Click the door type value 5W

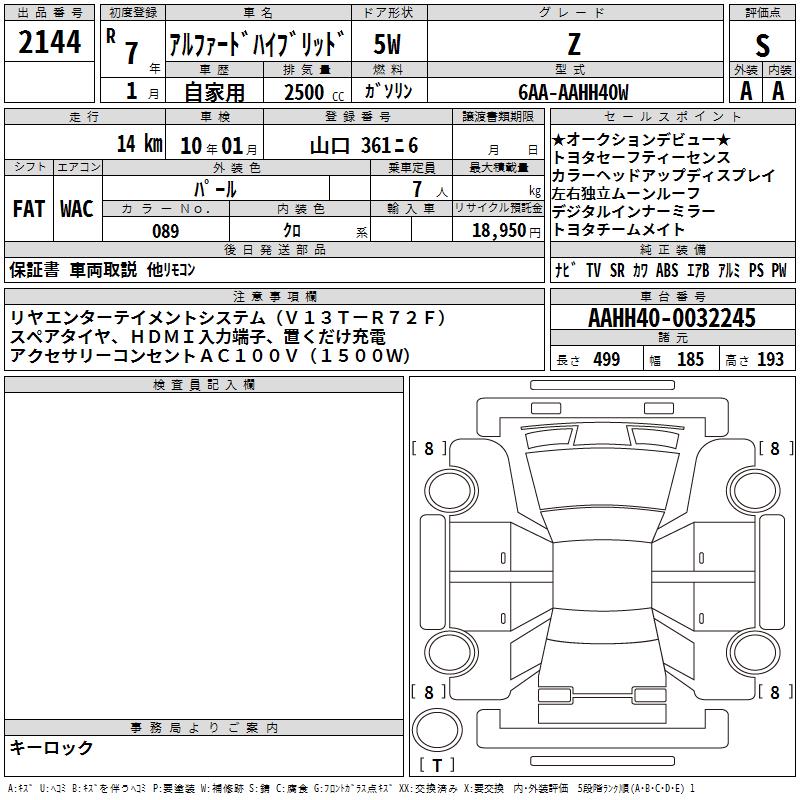point(387,44)
